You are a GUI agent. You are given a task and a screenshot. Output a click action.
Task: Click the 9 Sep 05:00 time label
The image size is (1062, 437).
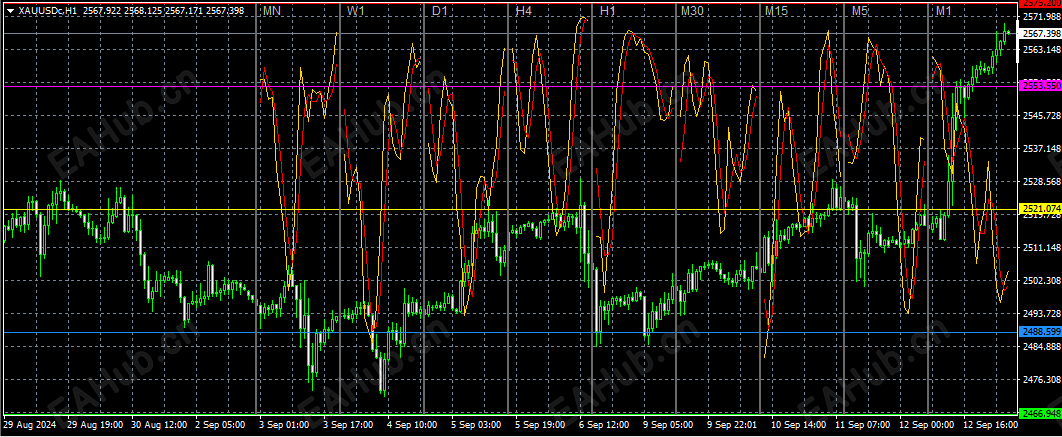point(667,425)
